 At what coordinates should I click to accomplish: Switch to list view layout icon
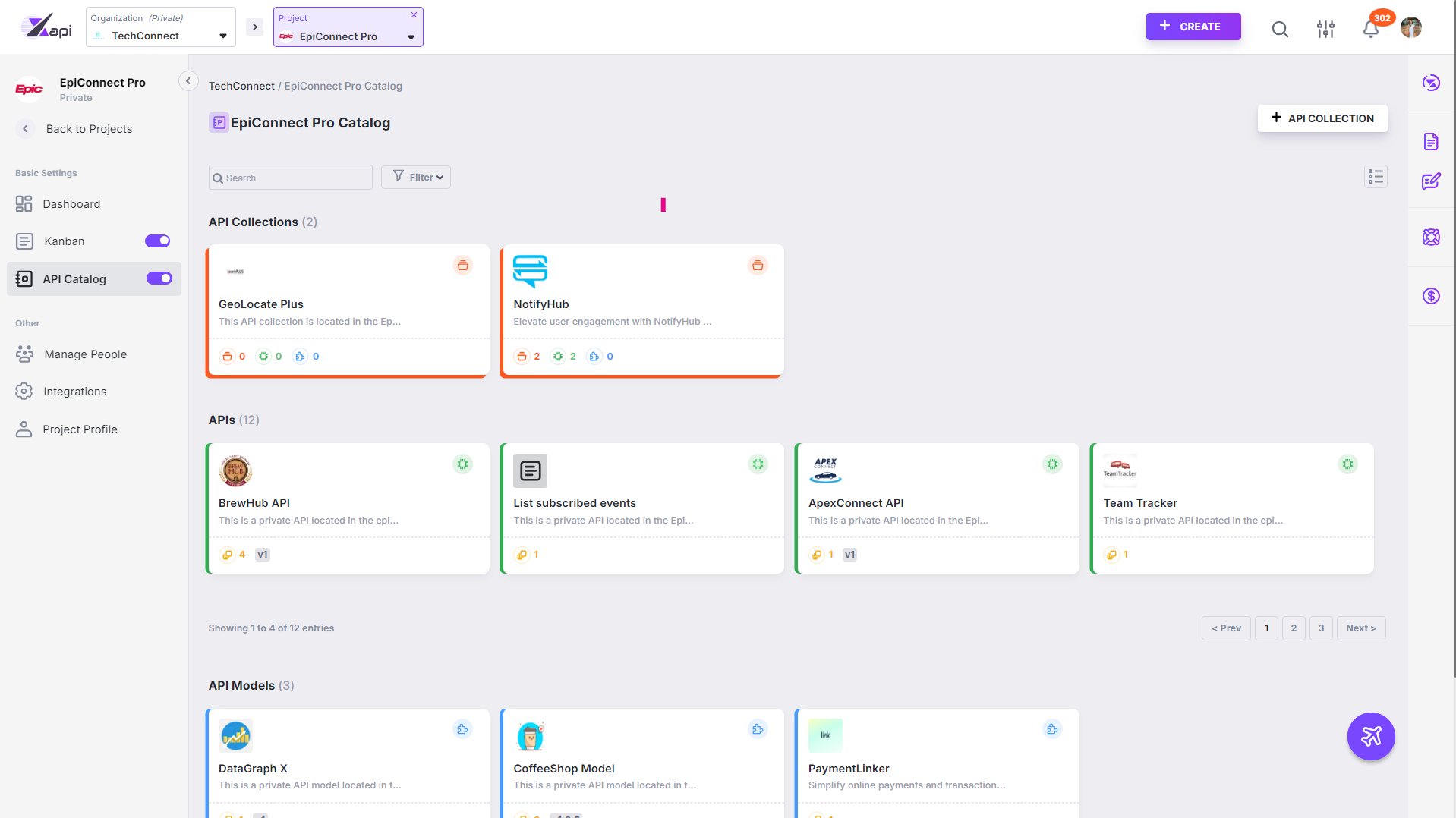1376,177
